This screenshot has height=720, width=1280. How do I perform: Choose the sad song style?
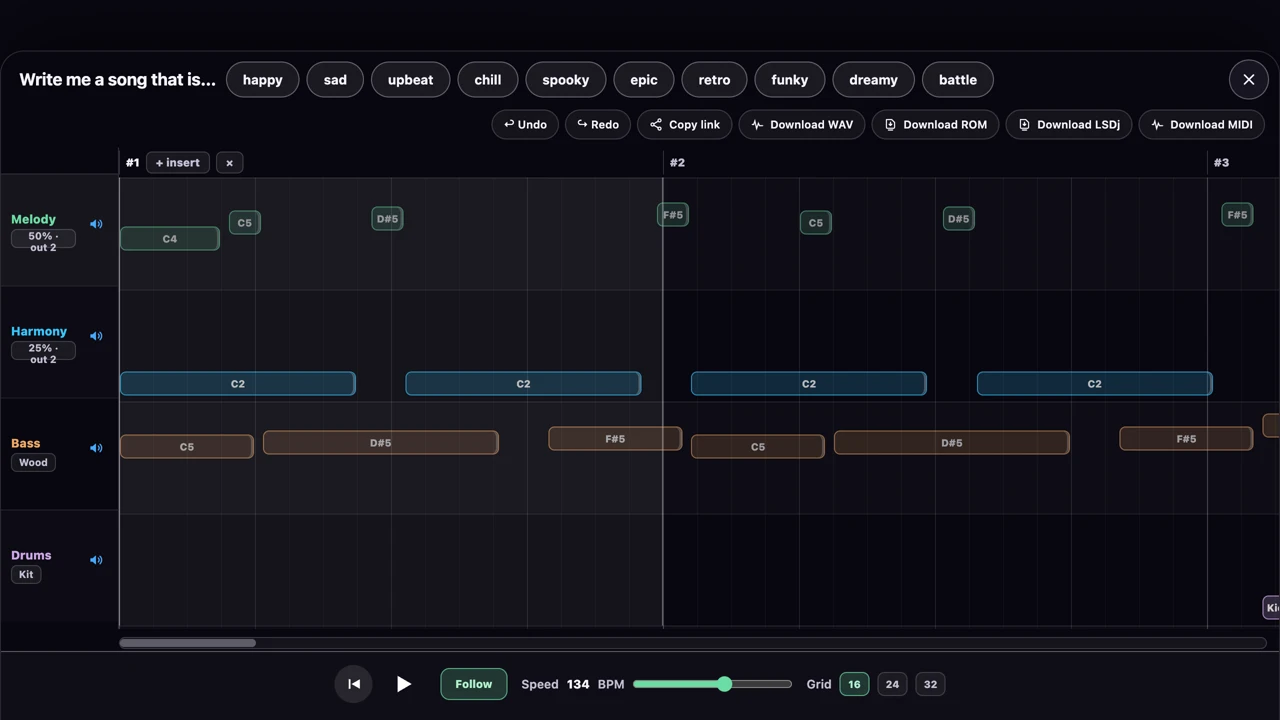335,80
